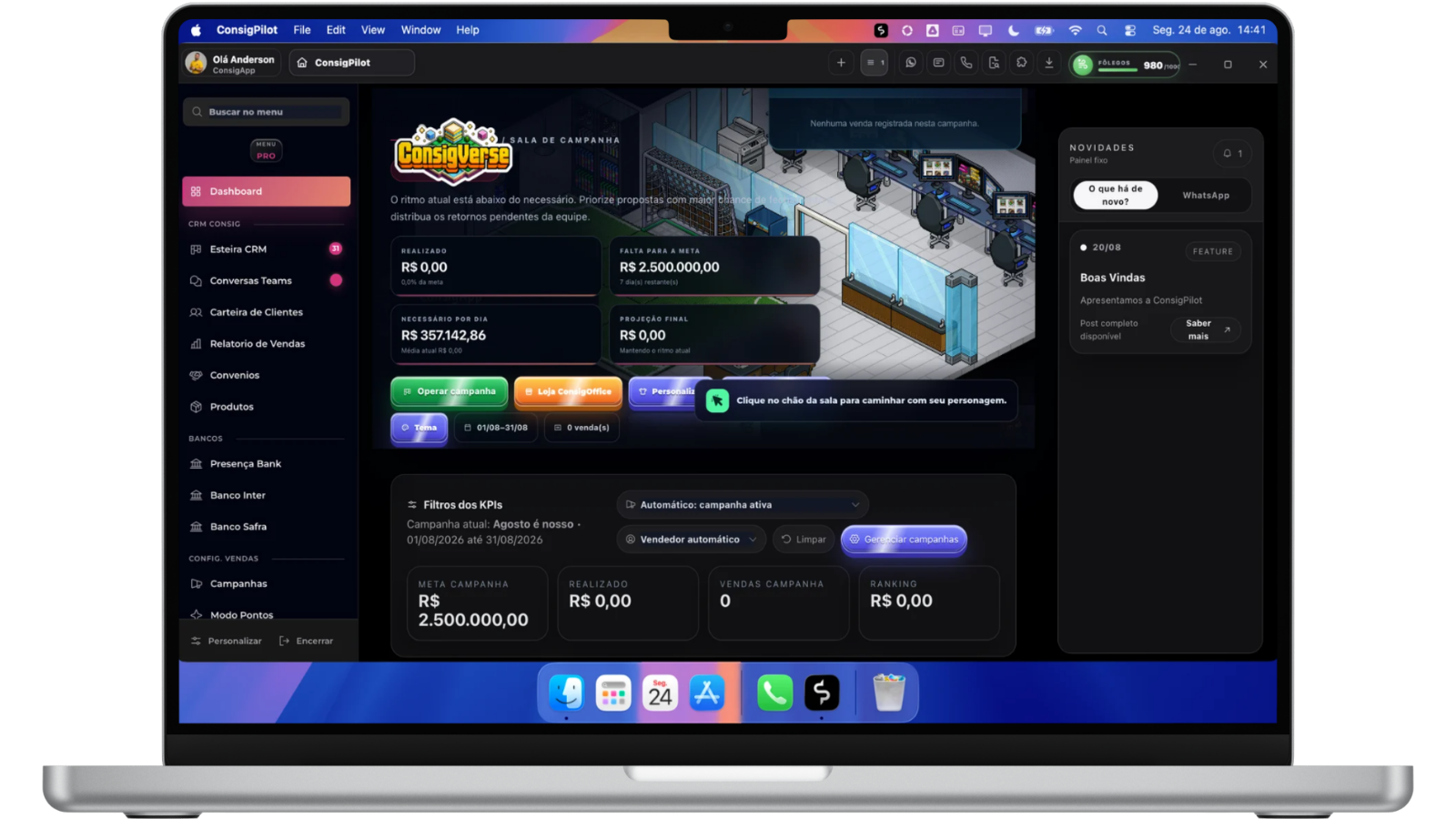Click the 01/08–31/08 date range chip
This screenshot has width=1456, height=819.
point(496,428)
